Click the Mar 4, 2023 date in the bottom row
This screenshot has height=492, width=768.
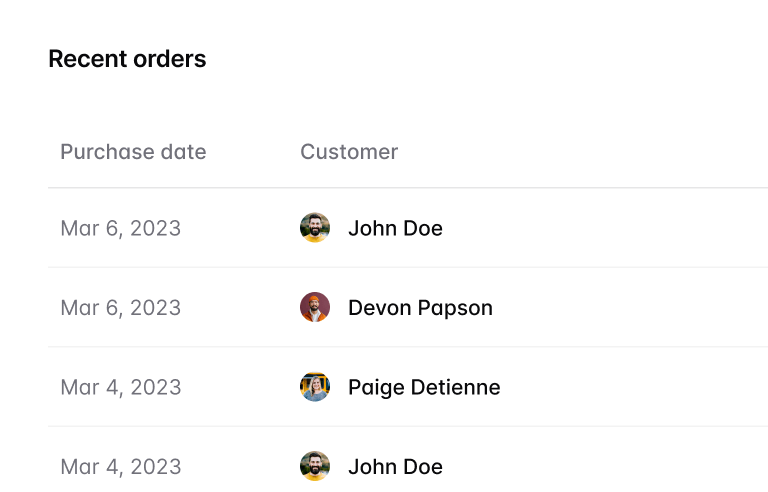click(x=121, y=466)
